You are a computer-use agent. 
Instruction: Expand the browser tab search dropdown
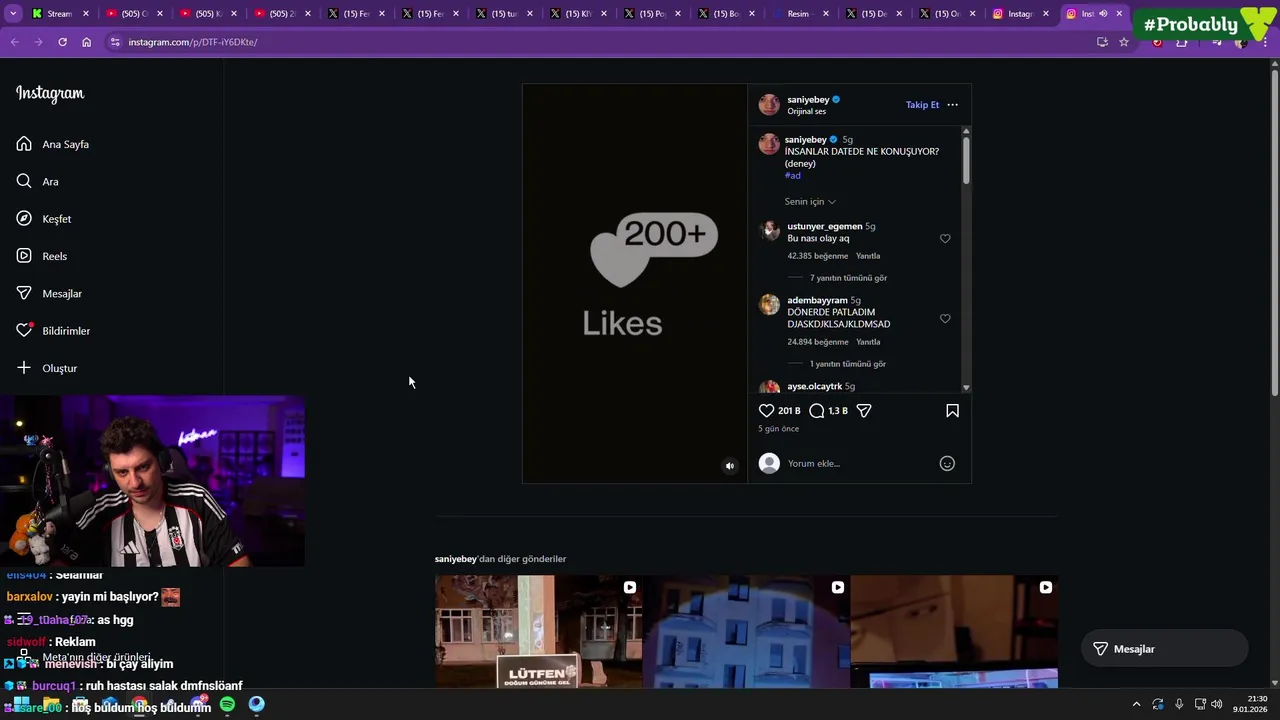pos(13,14)
